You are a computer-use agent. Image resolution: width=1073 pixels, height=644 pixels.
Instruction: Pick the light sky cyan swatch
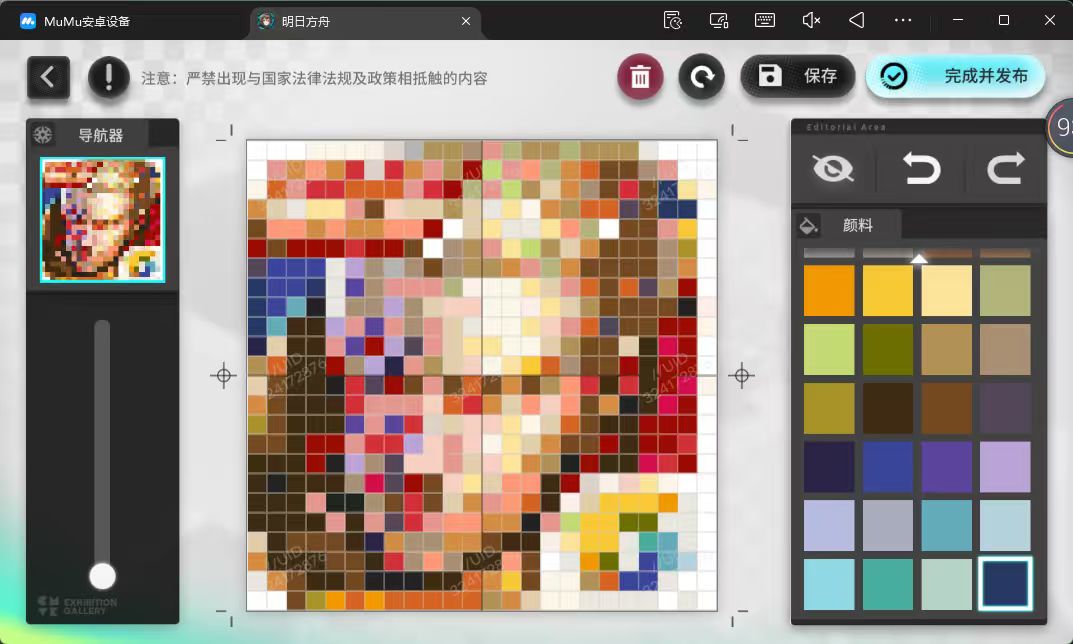click(x=829, y=584)
